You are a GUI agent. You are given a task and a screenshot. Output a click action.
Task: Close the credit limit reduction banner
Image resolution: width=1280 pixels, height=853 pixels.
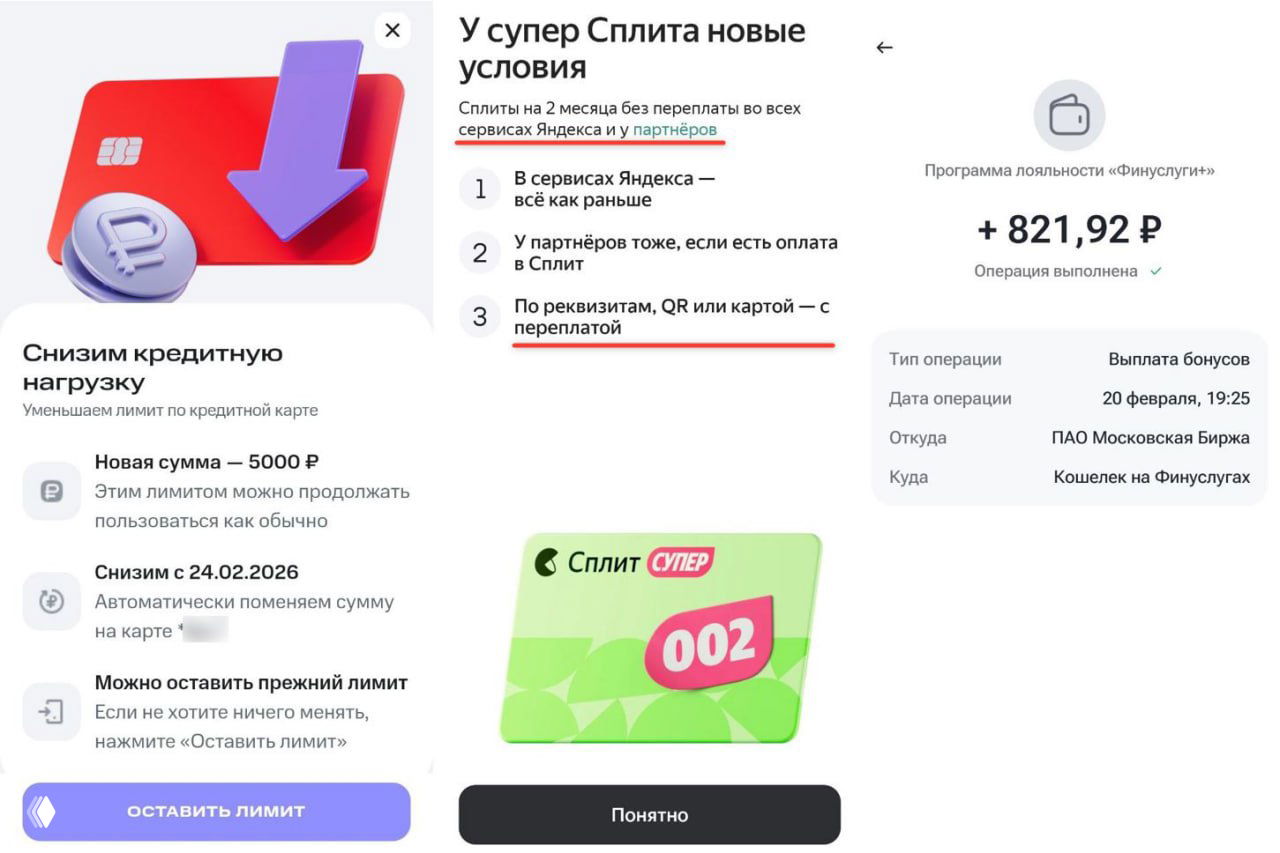click(391, 30)
